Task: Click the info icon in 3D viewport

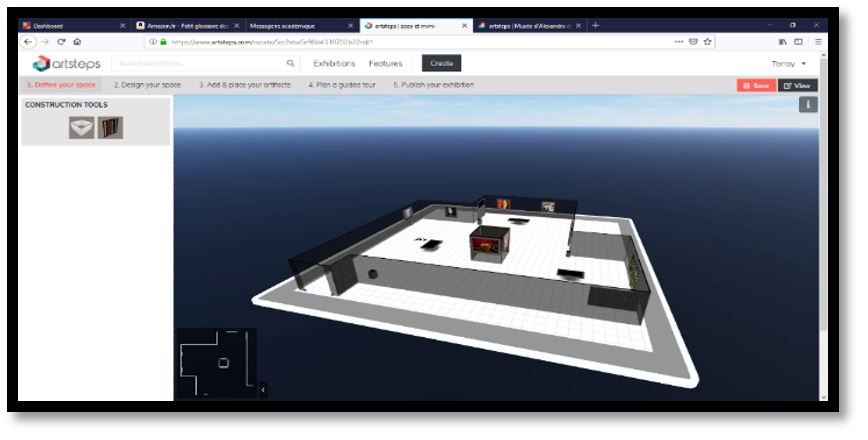Action: tap(808, 105)
